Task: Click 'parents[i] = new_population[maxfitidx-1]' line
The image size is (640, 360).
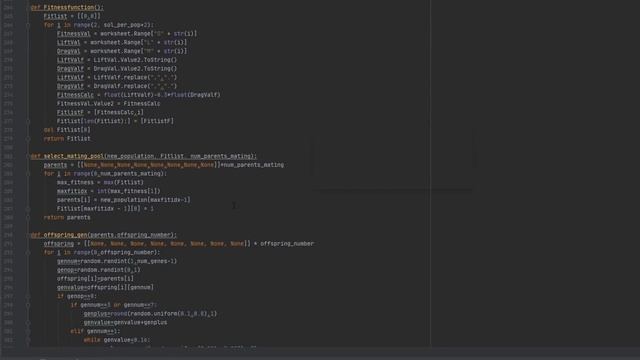Action: 124,200
